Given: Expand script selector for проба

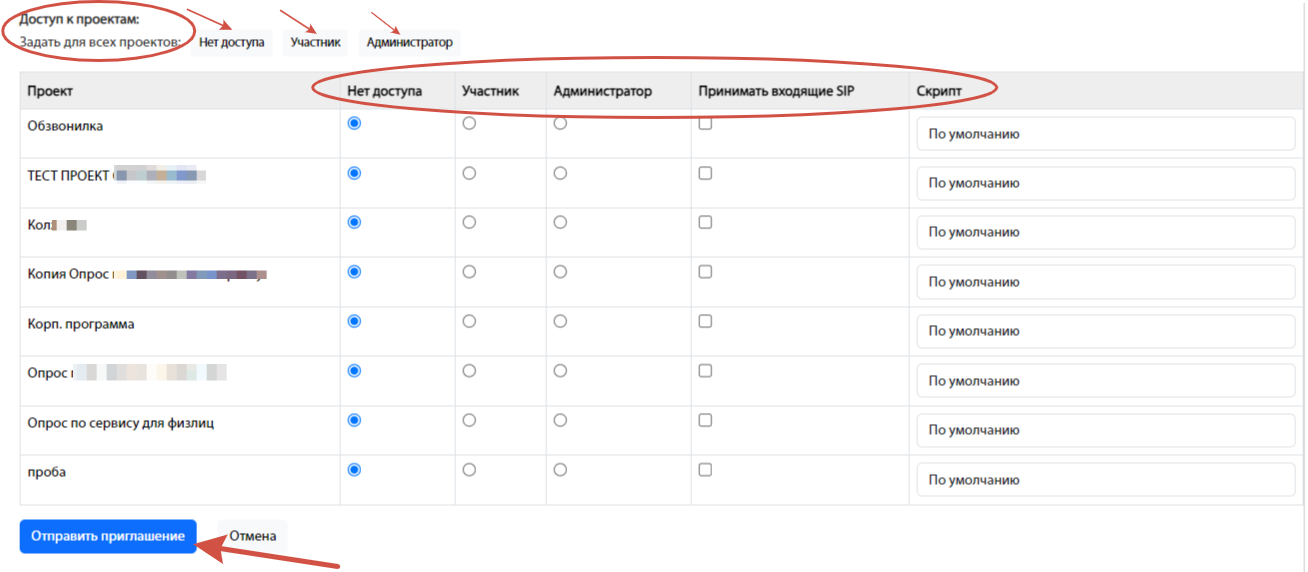Looking at the screenshot, I should [x=1105, y=480].
